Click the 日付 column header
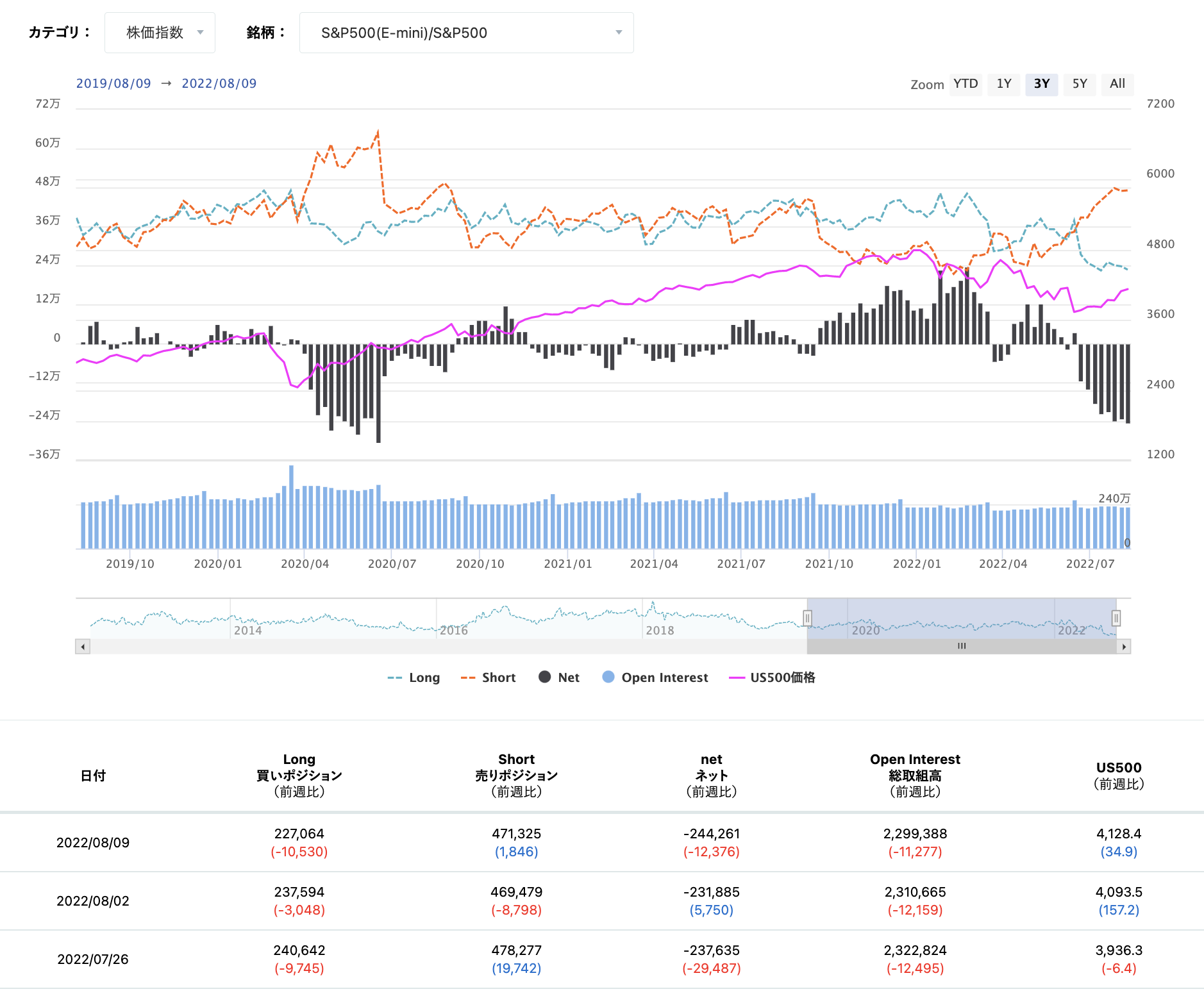The image size is (1204, 996). 93,776
